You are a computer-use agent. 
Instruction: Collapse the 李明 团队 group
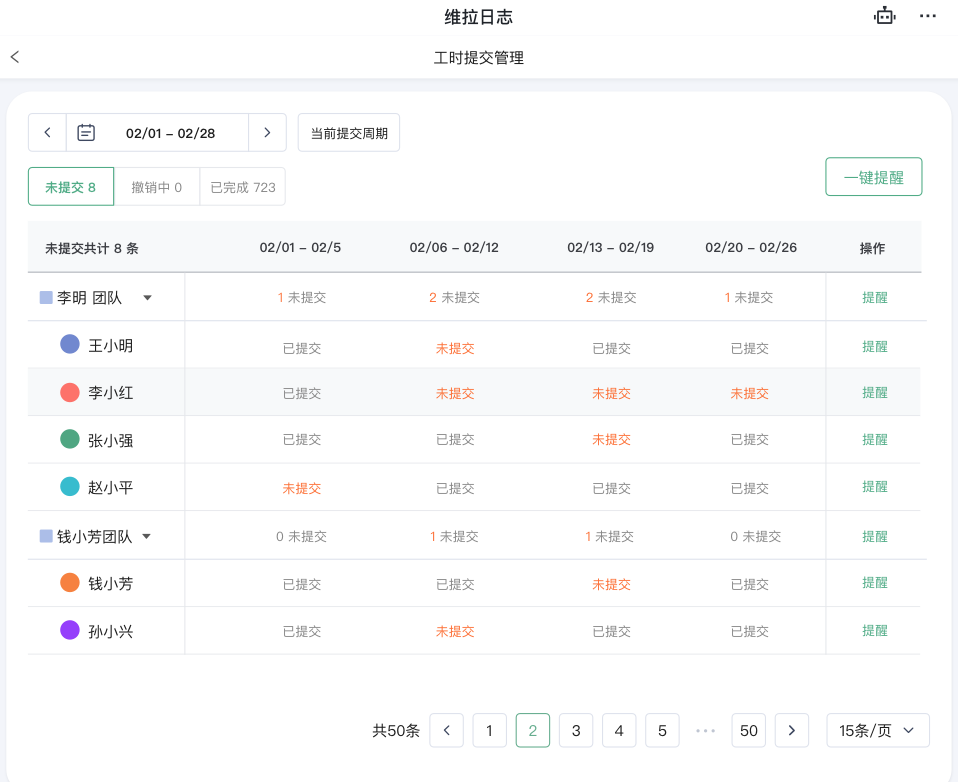coord(147,297)
